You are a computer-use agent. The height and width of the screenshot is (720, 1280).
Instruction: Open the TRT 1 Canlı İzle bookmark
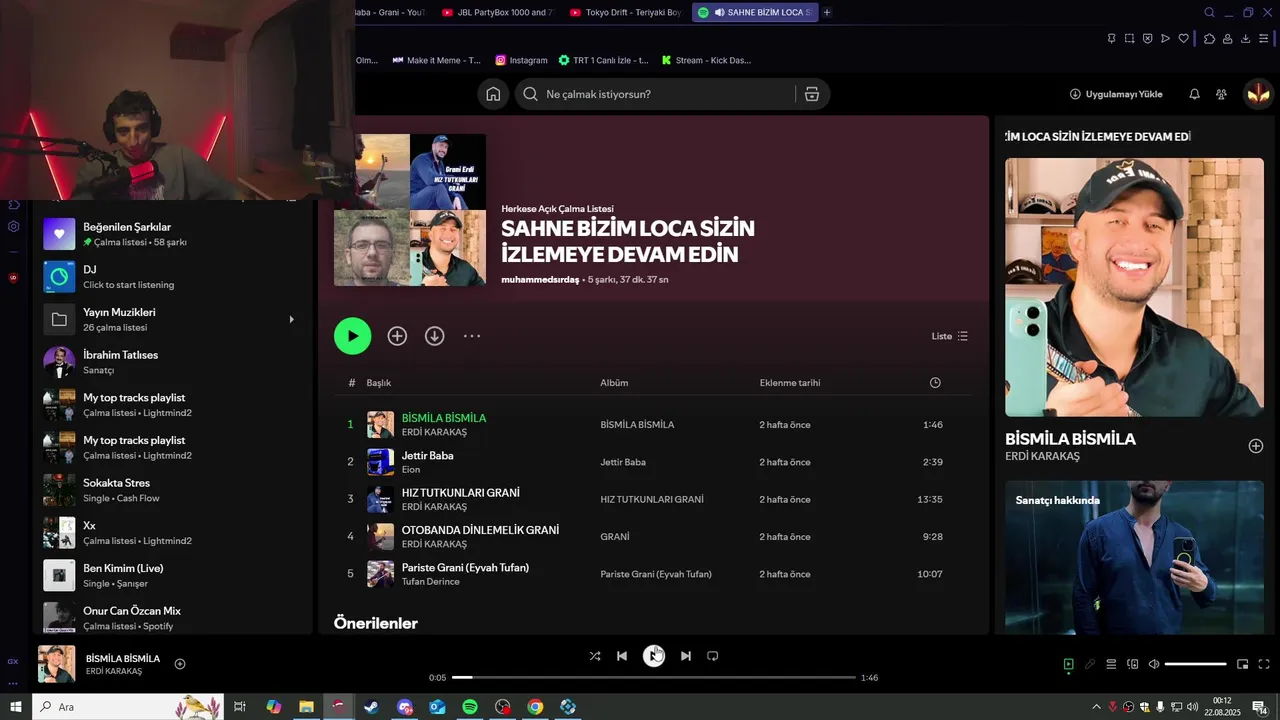click(604, 60)
